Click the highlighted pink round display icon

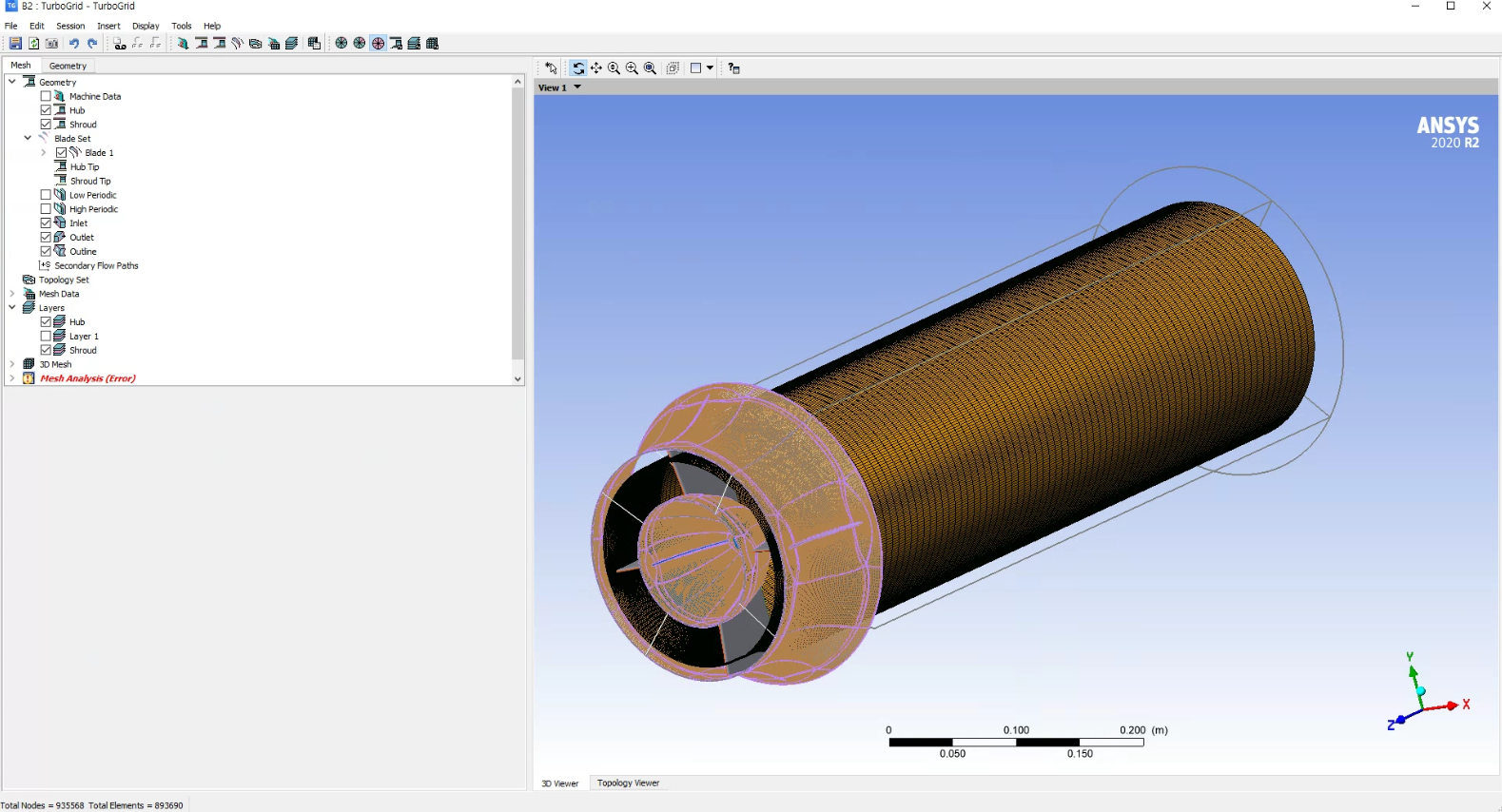tap(378, 43)
